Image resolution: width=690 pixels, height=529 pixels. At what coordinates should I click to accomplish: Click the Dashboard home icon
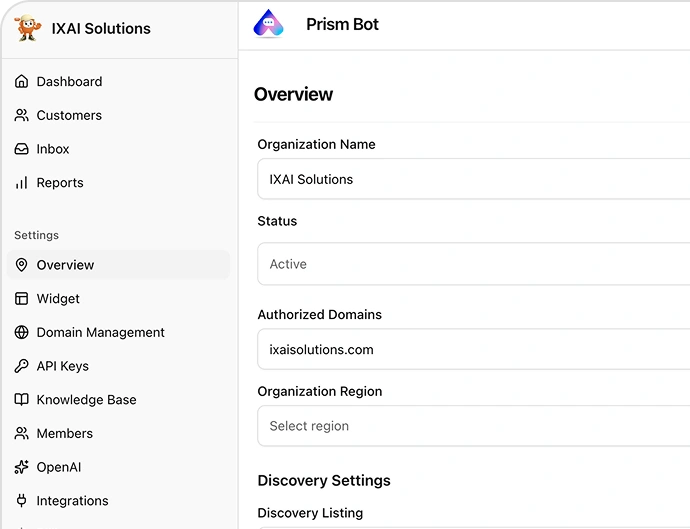21,81
